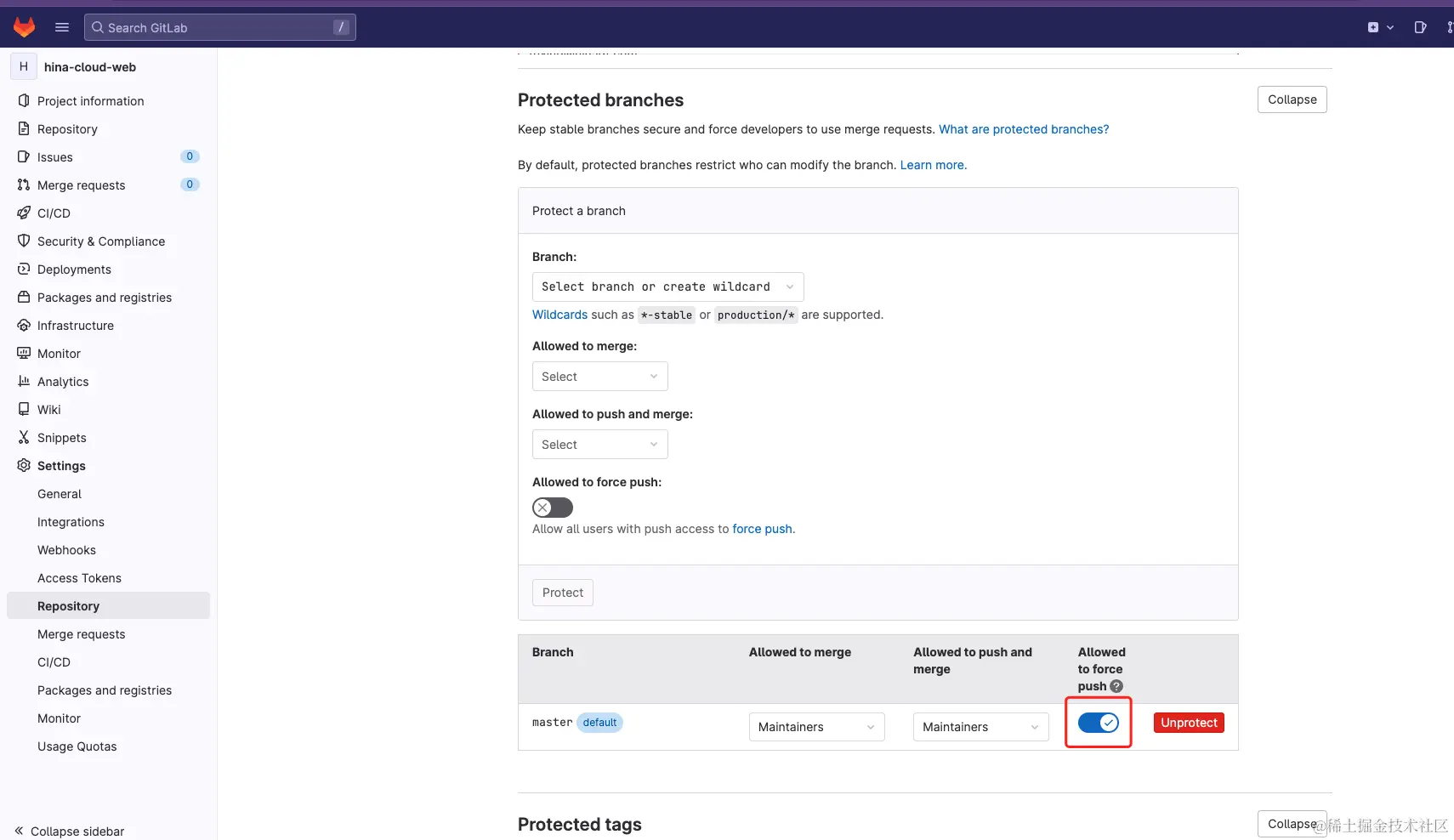Open Settings General submenu item

(x=60, y=494)
